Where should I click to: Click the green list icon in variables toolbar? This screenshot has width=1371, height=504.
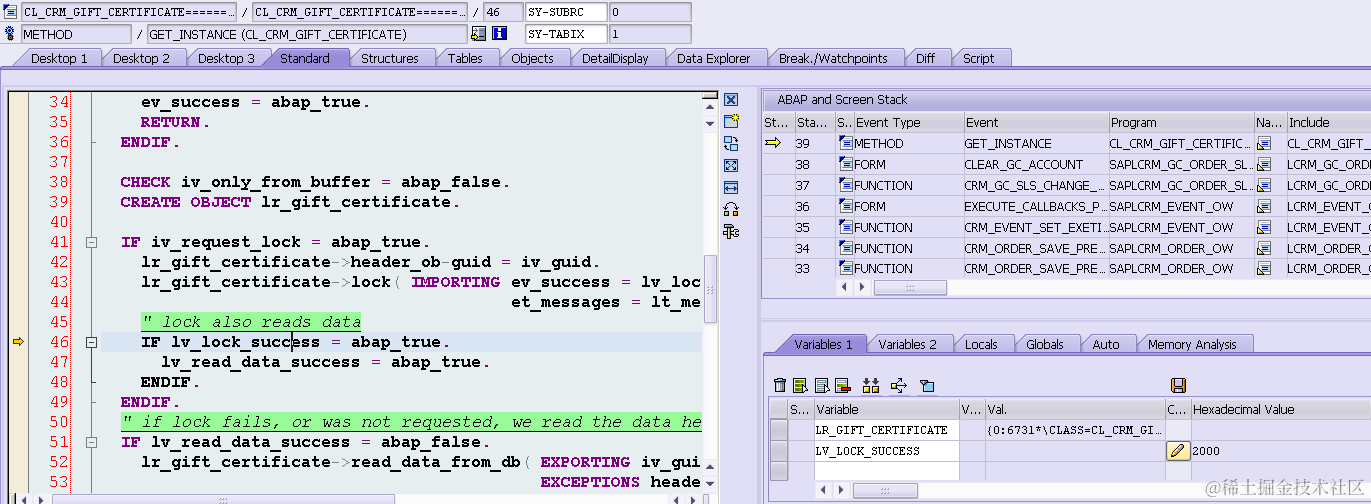click(800, 385)
